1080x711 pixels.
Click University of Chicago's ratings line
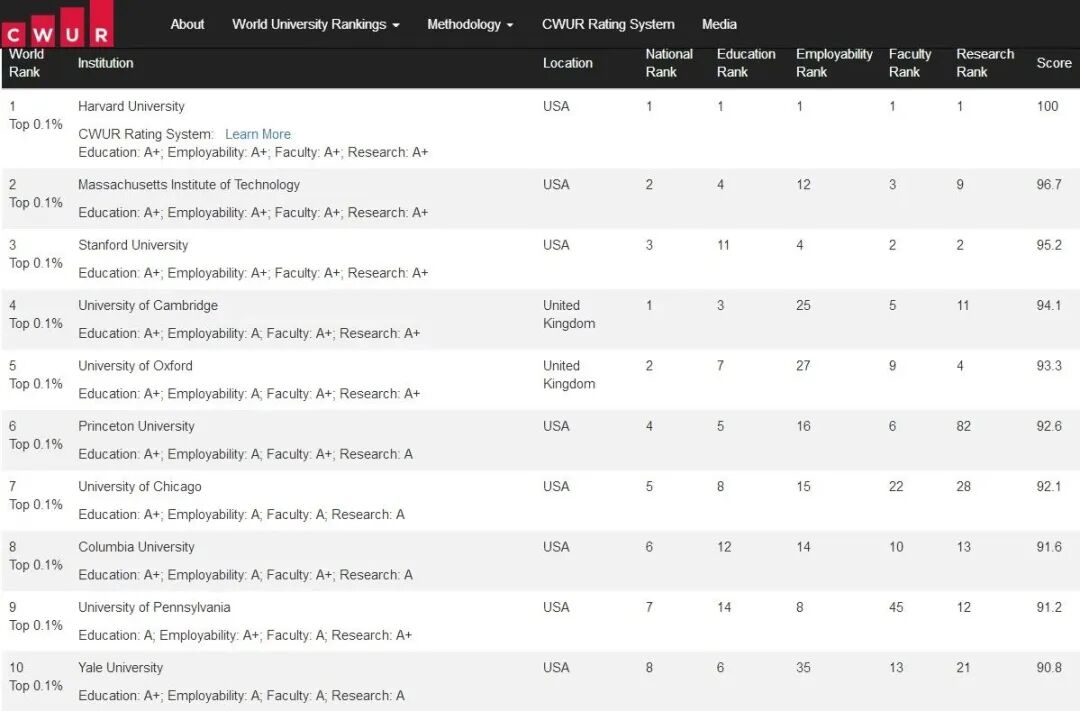click(241, 515)
